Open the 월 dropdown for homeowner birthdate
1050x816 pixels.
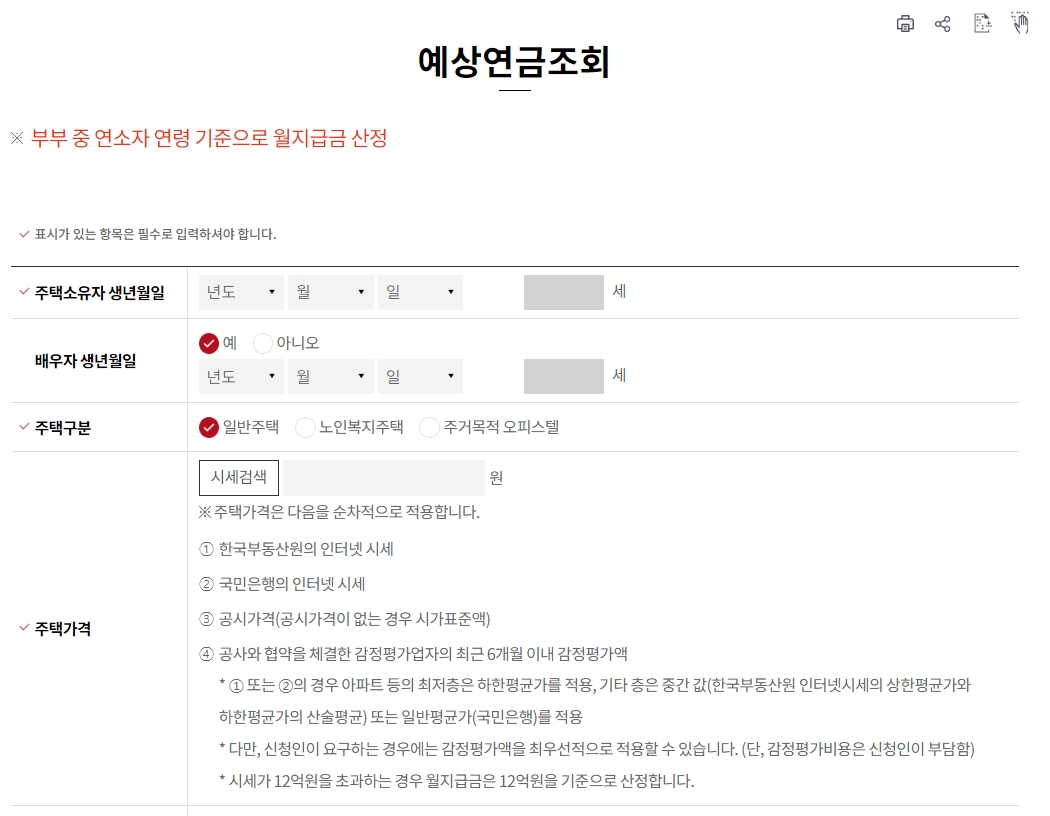point(330,291)
